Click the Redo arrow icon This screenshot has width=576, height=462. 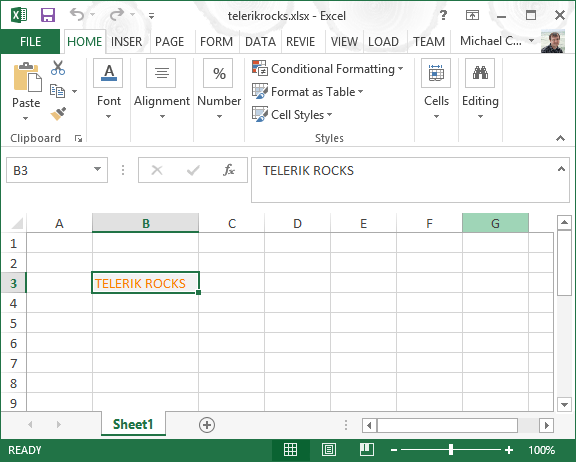[117, 15]
